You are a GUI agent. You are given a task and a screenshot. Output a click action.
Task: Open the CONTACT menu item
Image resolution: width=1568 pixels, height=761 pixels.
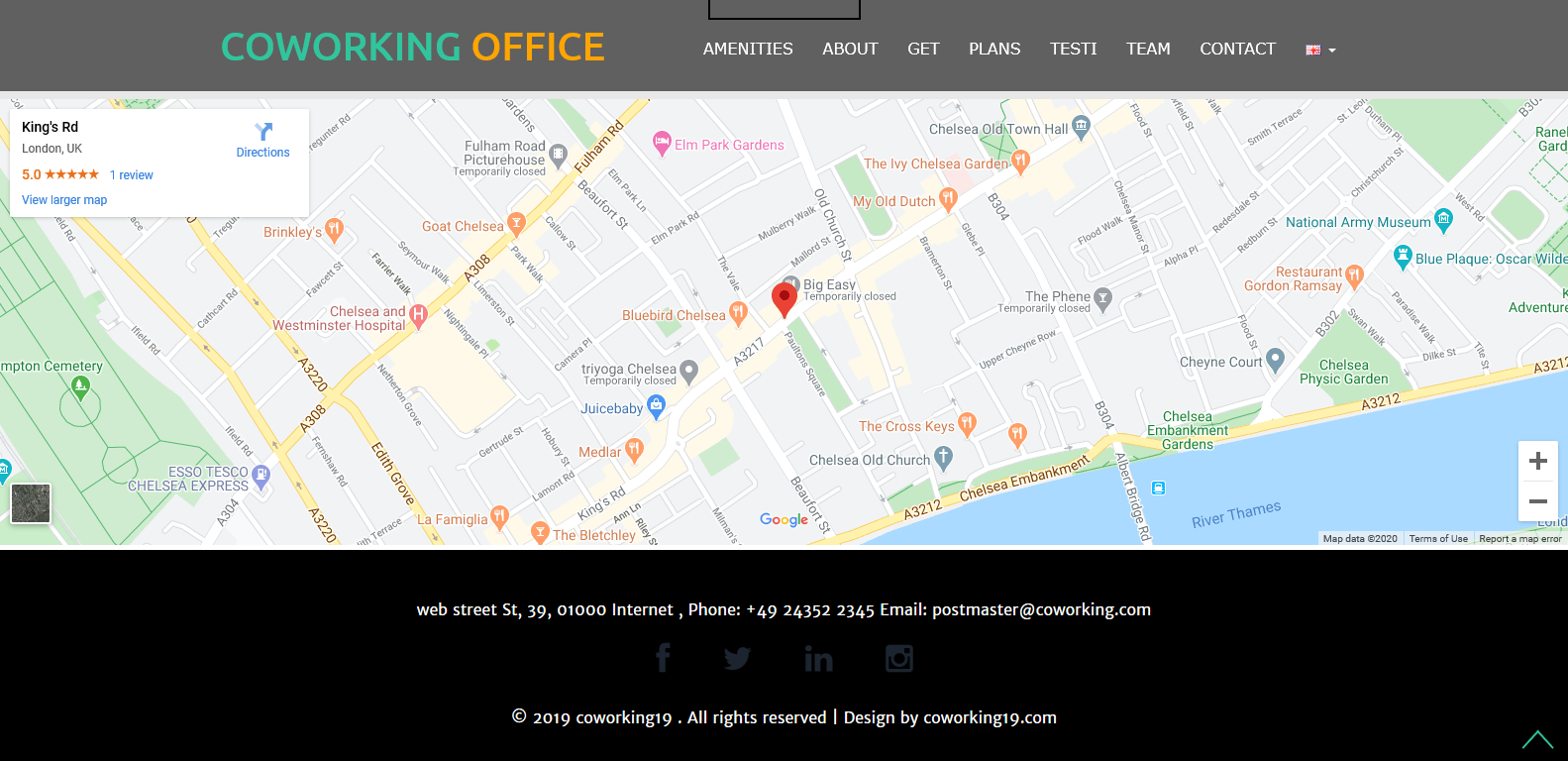[1237, 49]
